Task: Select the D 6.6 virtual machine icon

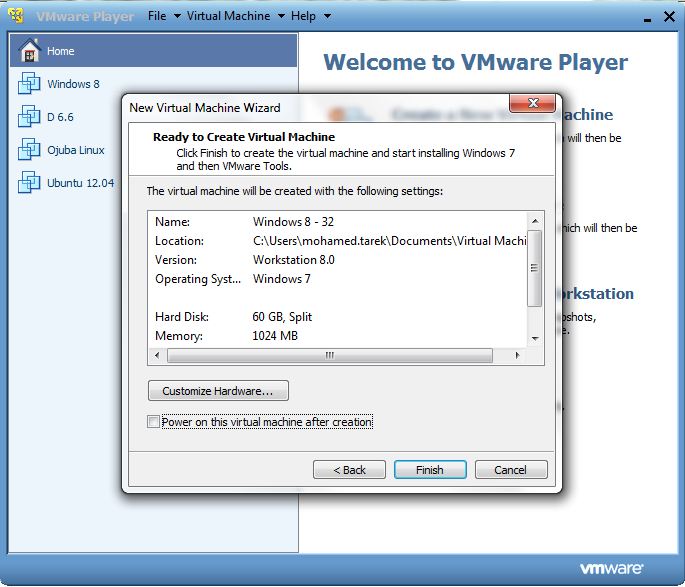Action: (x=29, y=117)
